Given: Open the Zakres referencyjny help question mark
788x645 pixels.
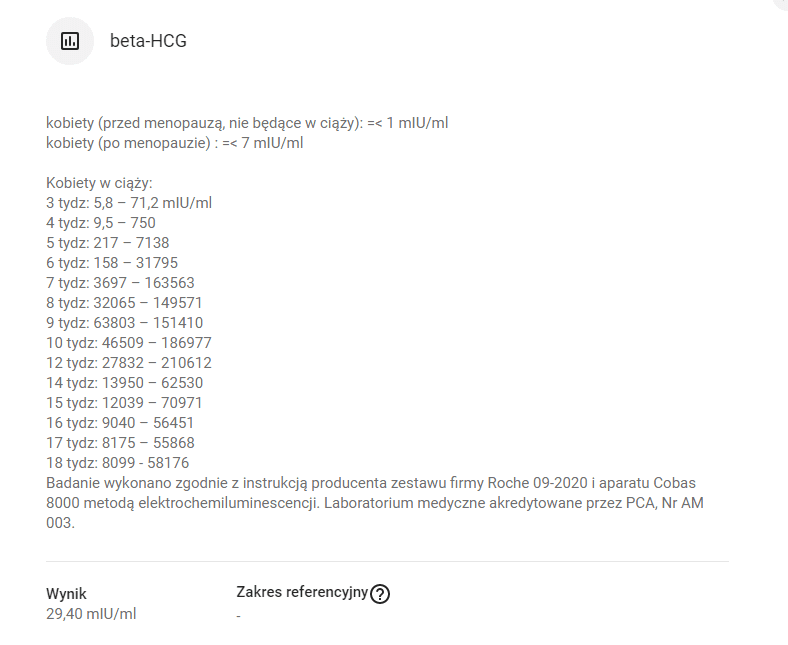Looking at the screenshot, I should (380, 594).
